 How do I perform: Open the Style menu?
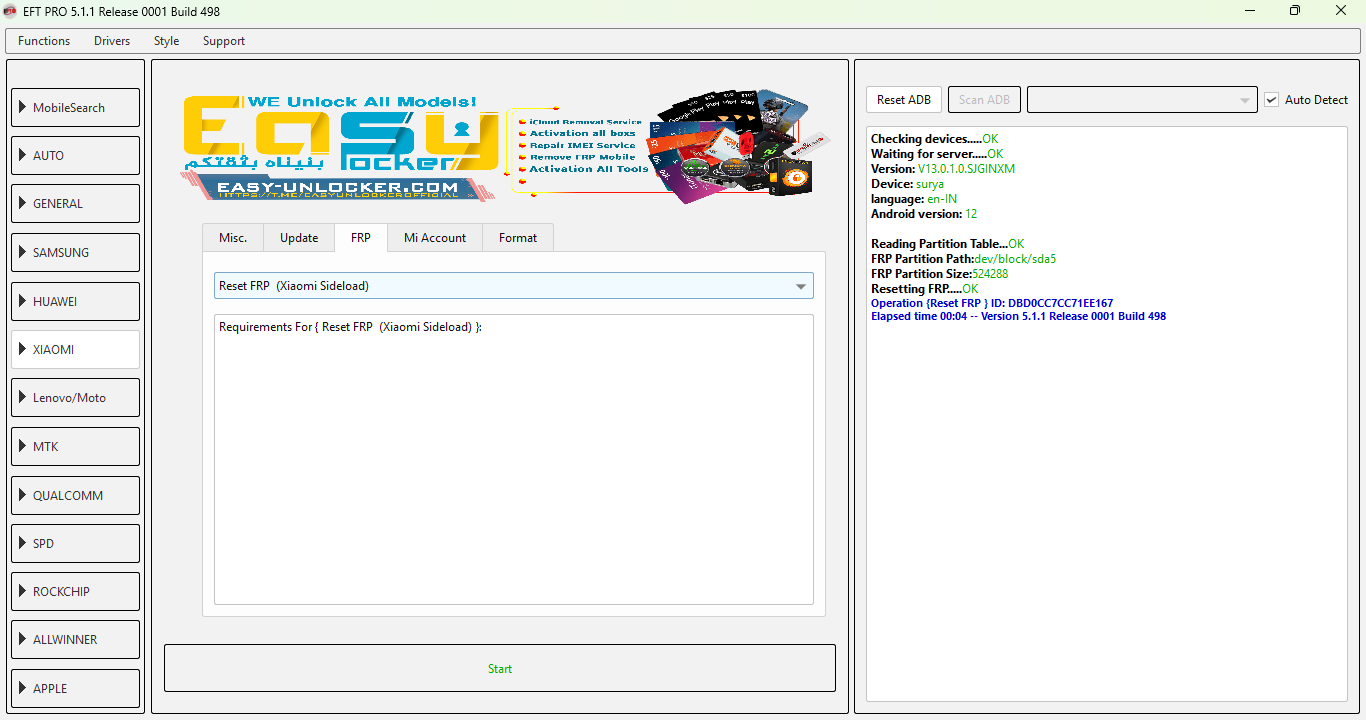coord(166,41)
